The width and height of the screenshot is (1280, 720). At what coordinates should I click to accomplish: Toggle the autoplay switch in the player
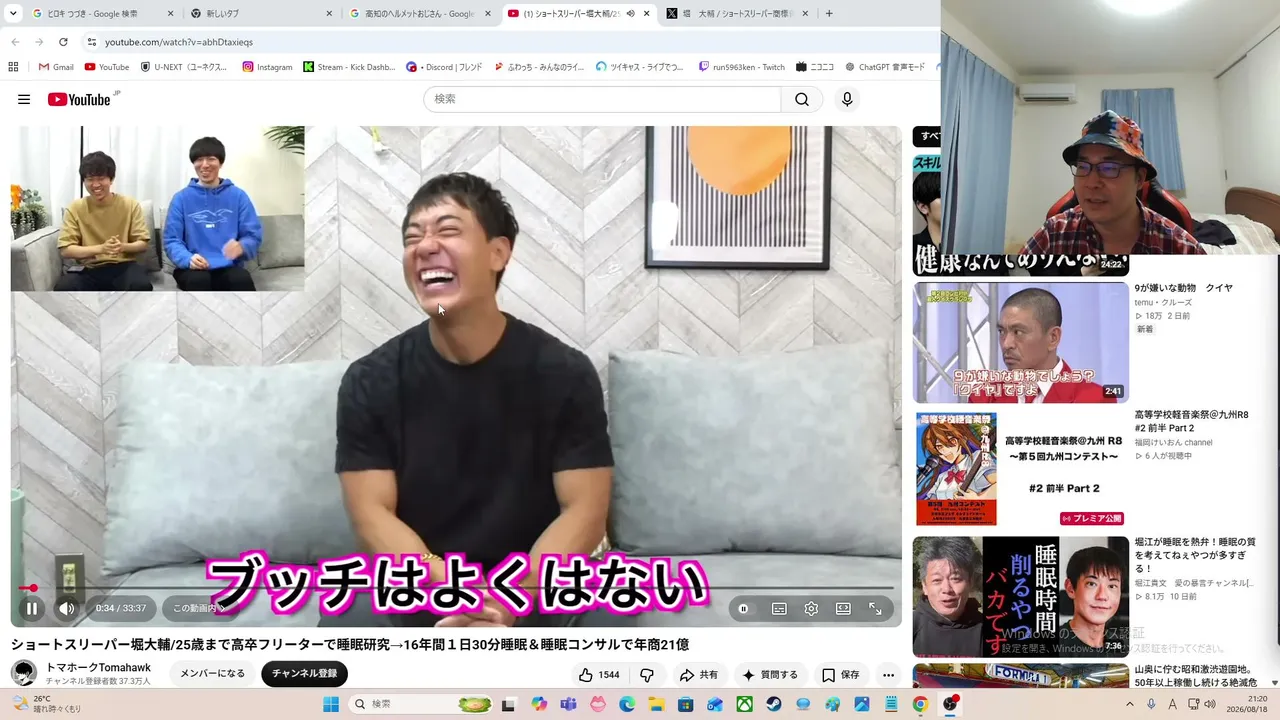point(743,608)
